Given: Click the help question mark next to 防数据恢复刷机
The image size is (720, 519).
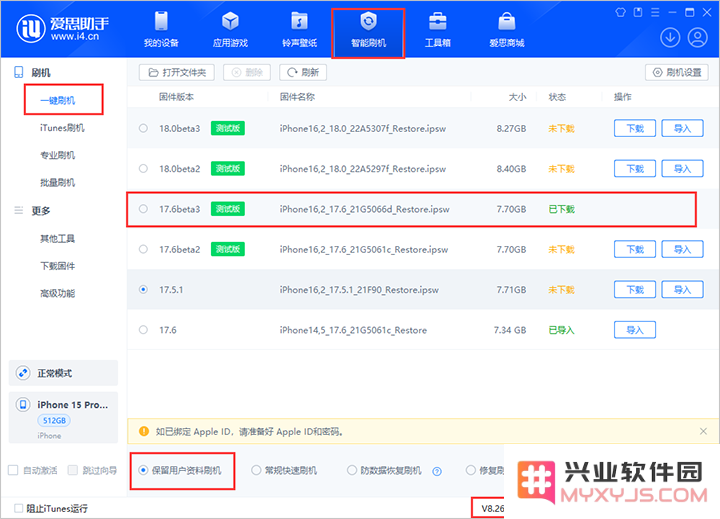Looking at the screenshot, I should (437, 471).
